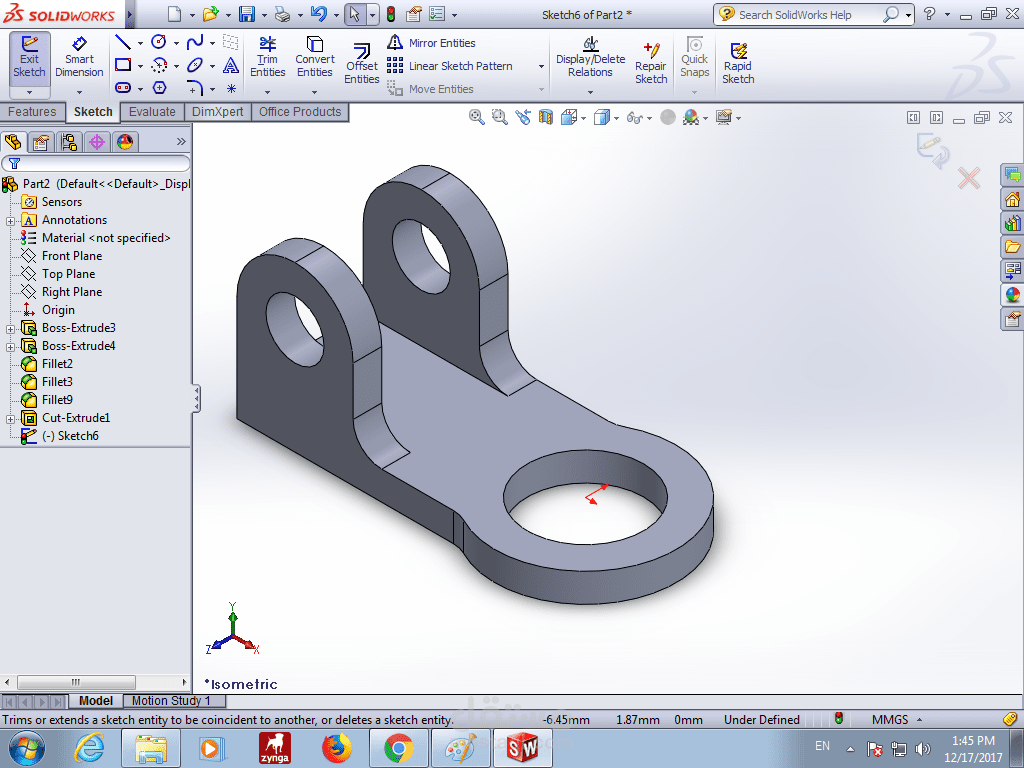1024x768 pixels.
Task: Click the Search SolidWorks Help field
Action: point(805,14)
